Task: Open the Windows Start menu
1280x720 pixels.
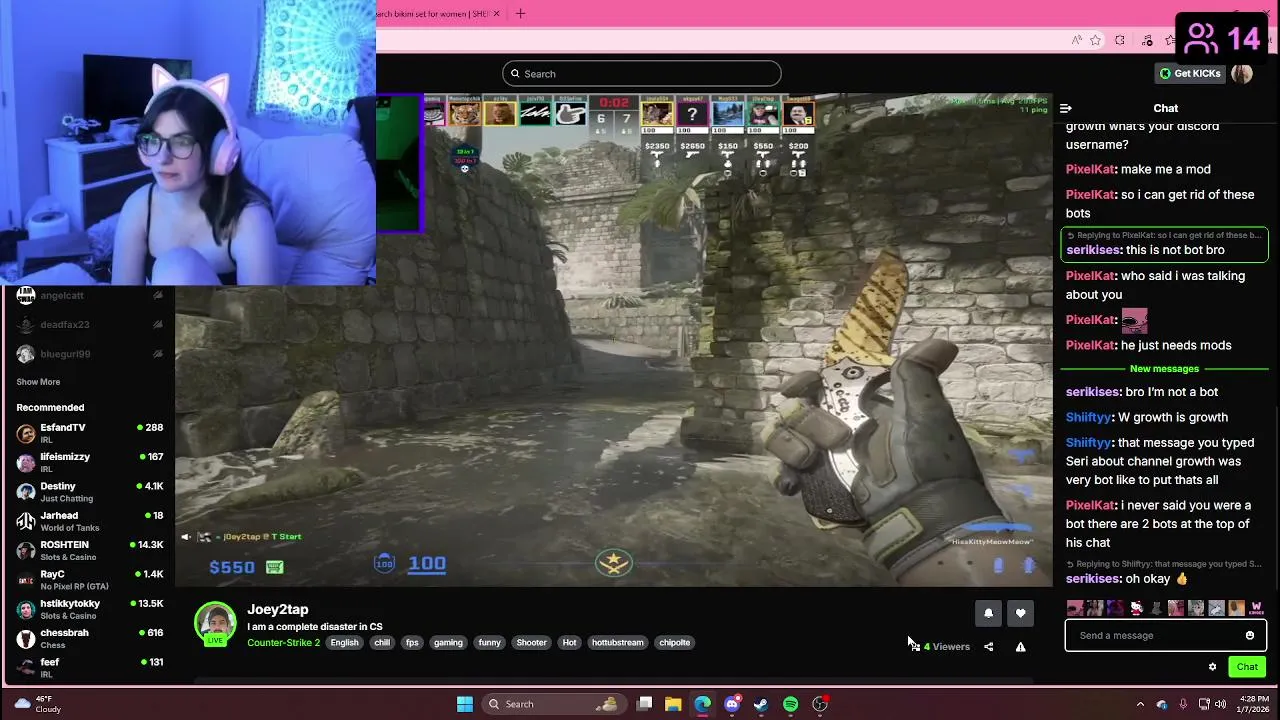Action: (465, 704)
